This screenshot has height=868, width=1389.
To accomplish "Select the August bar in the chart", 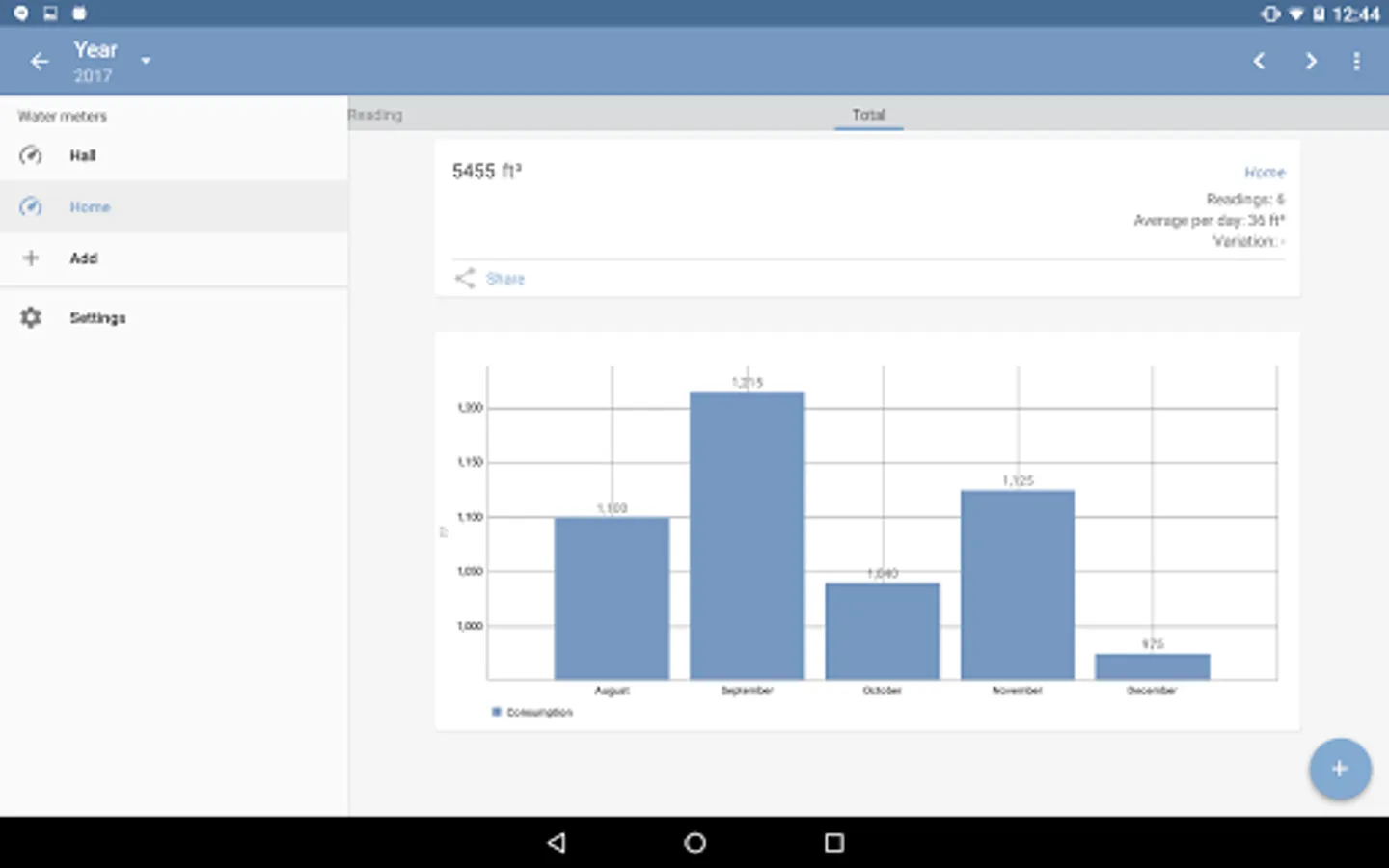I will point(612,598).
